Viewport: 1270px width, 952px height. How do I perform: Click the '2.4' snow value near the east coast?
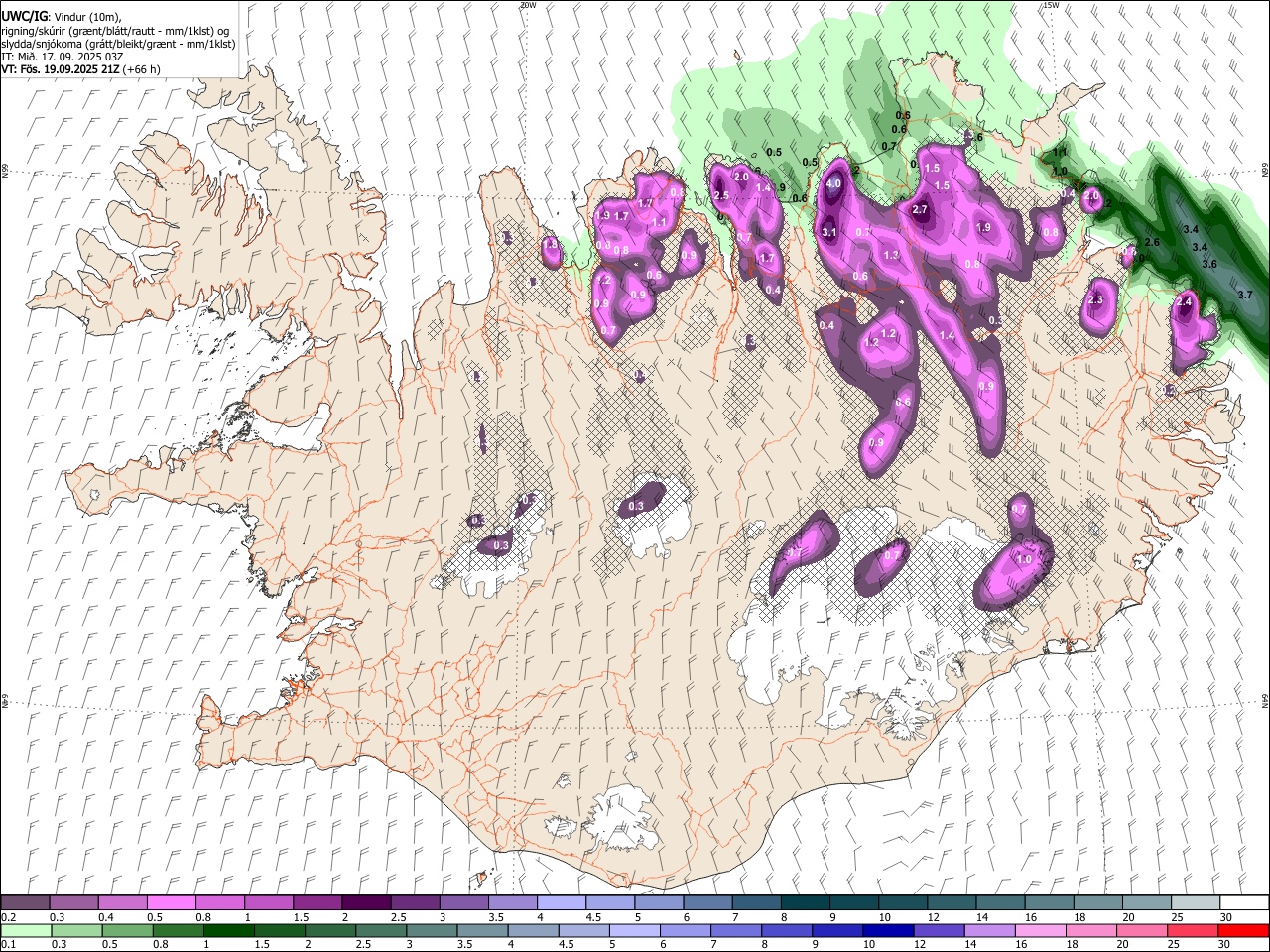(x=1184, y=301)
